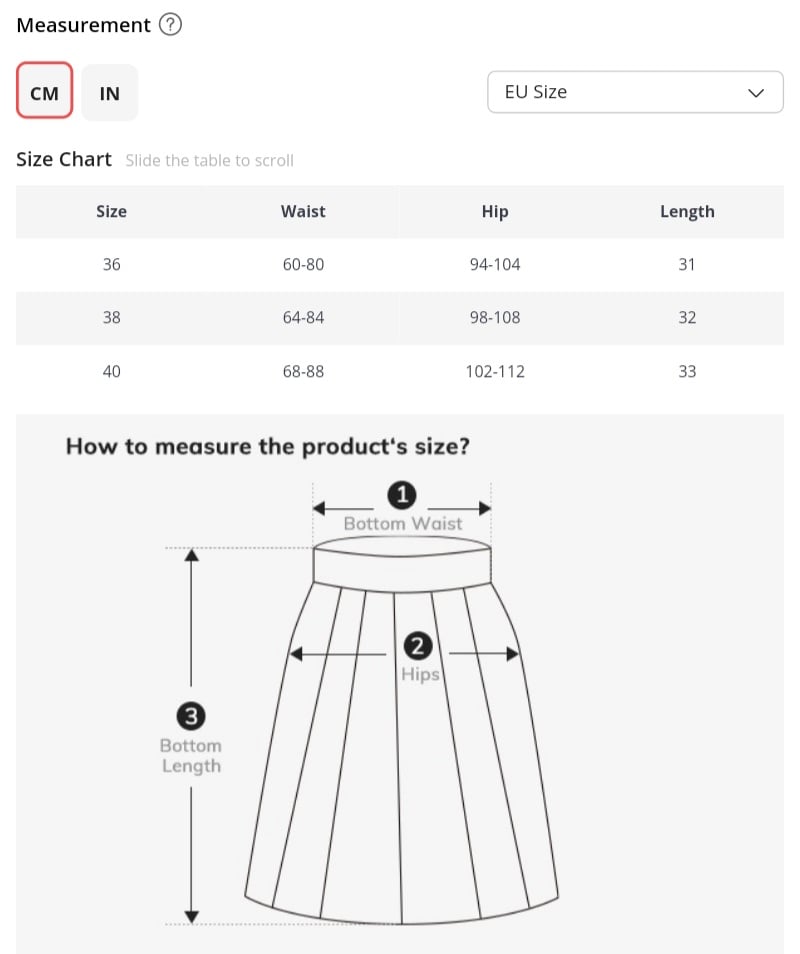Click number 3 Bottom Length marker icon
This screenshot has width=800, height=954.
(191, 716)
